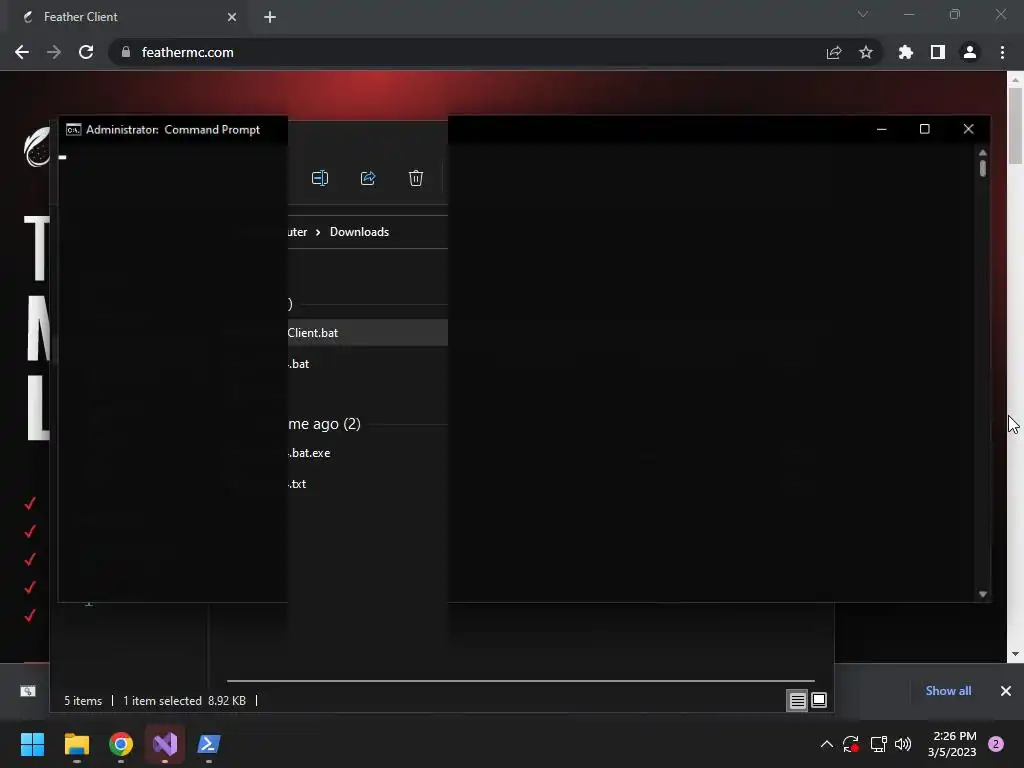The height and width of the screenshot is (768, 1024).
Task: Open PowerShell from taskbar
Action: pos(209,744)
